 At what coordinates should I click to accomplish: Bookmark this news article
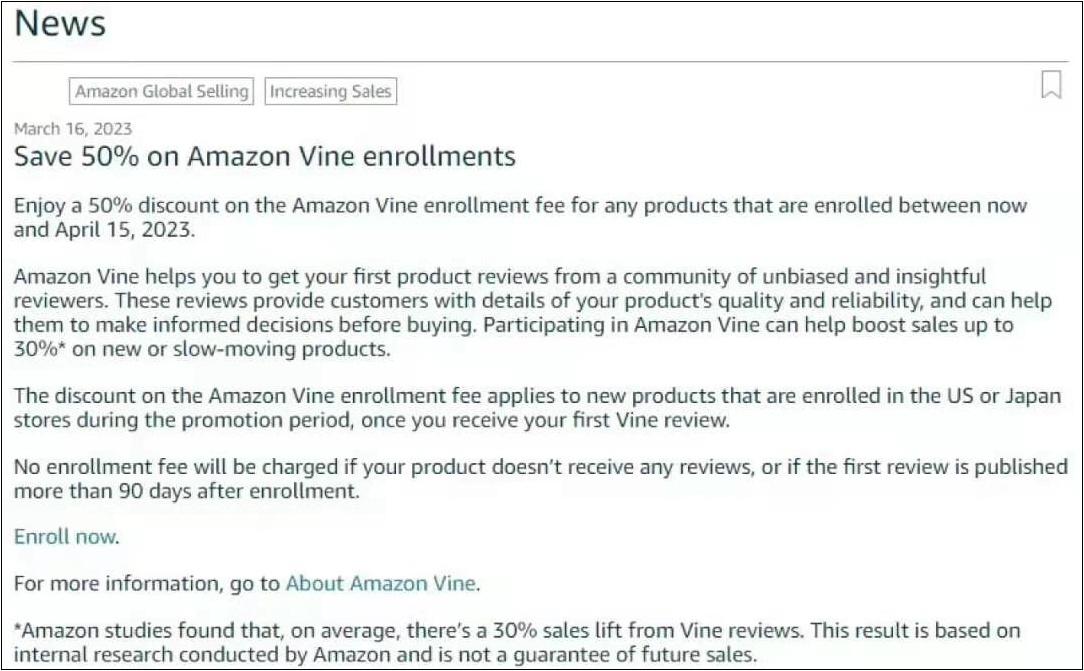(1051, 85)
